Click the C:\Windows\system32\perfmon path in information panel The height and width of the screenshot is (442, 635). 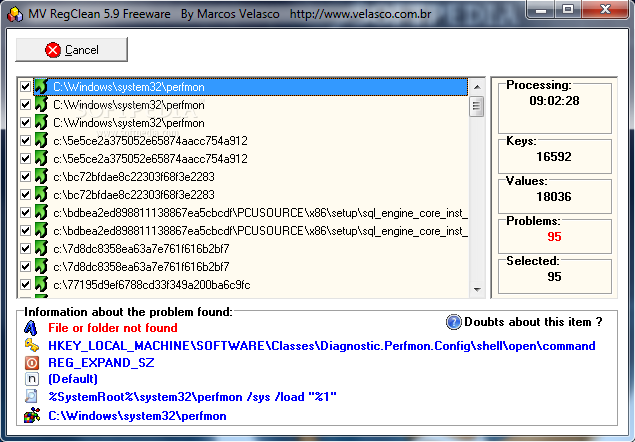tap(137, 416)
